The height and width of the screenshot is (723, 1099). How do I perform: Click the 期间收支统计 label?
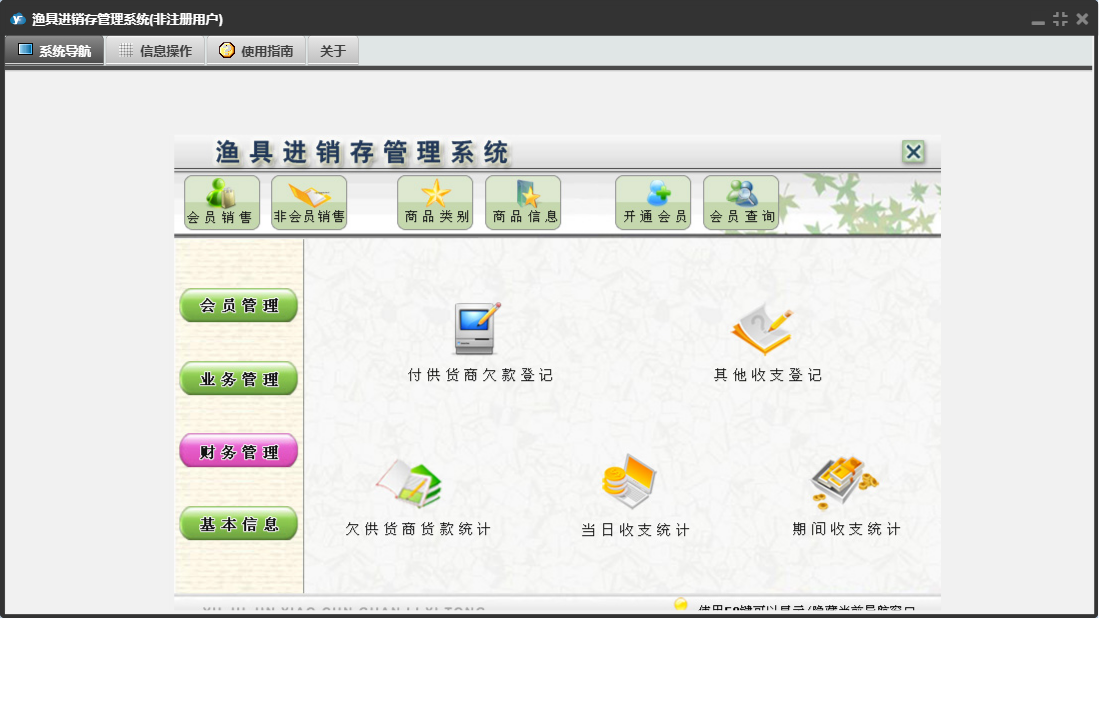pos(846,529)
